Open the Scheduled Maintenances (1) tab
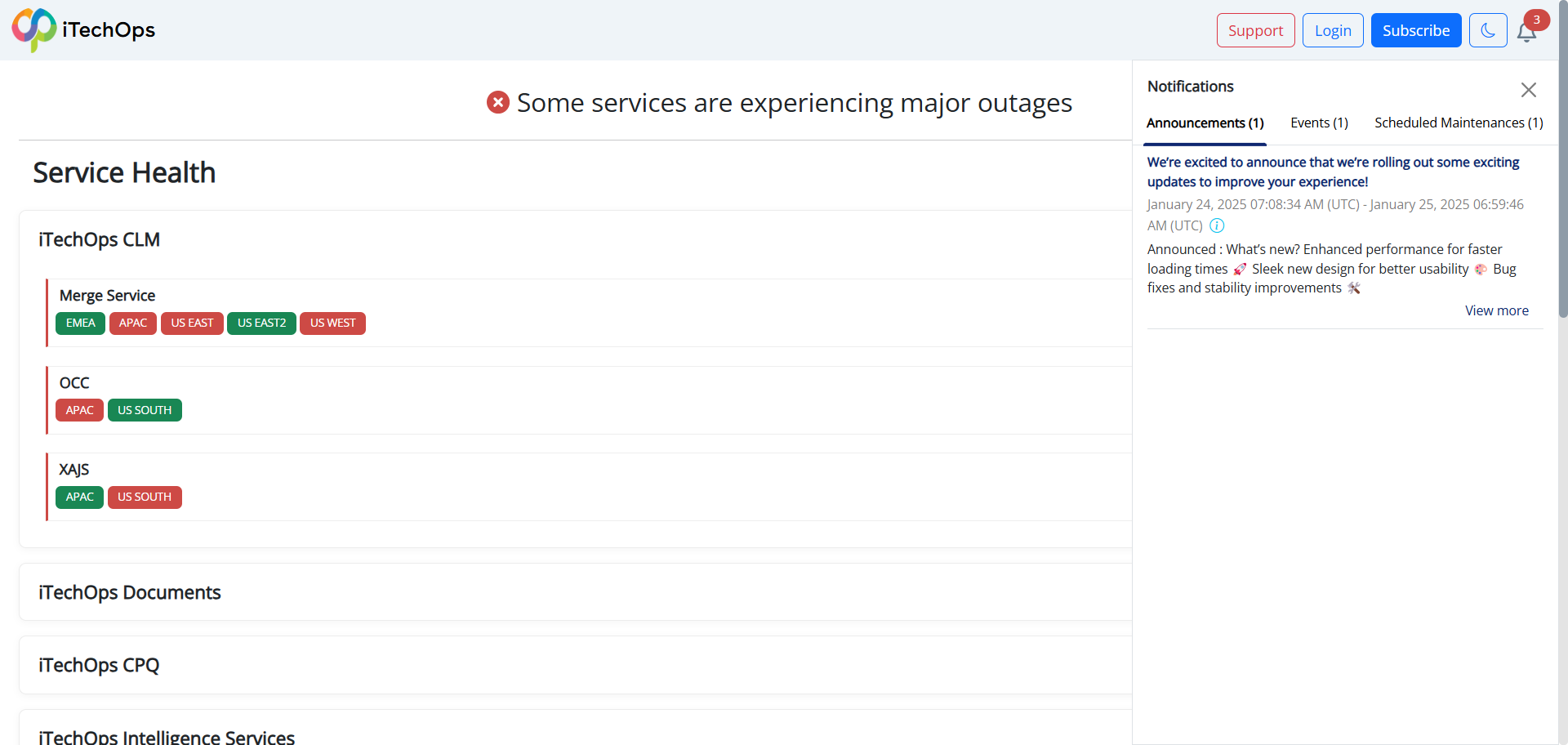 coord(1459,123)
